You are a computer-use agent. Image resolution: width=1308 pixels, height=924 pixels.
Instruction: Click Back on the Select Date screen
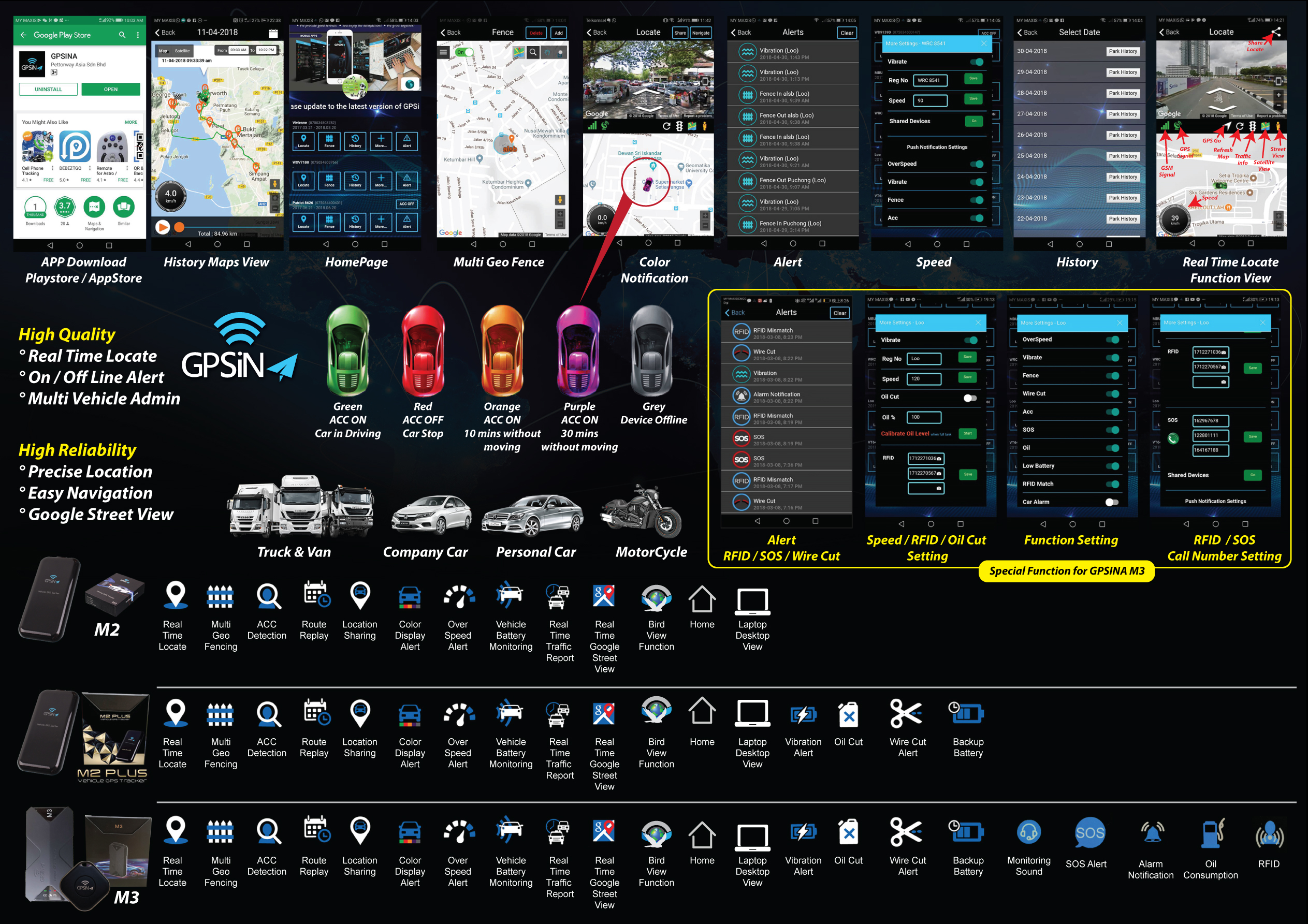(1027, 33)
